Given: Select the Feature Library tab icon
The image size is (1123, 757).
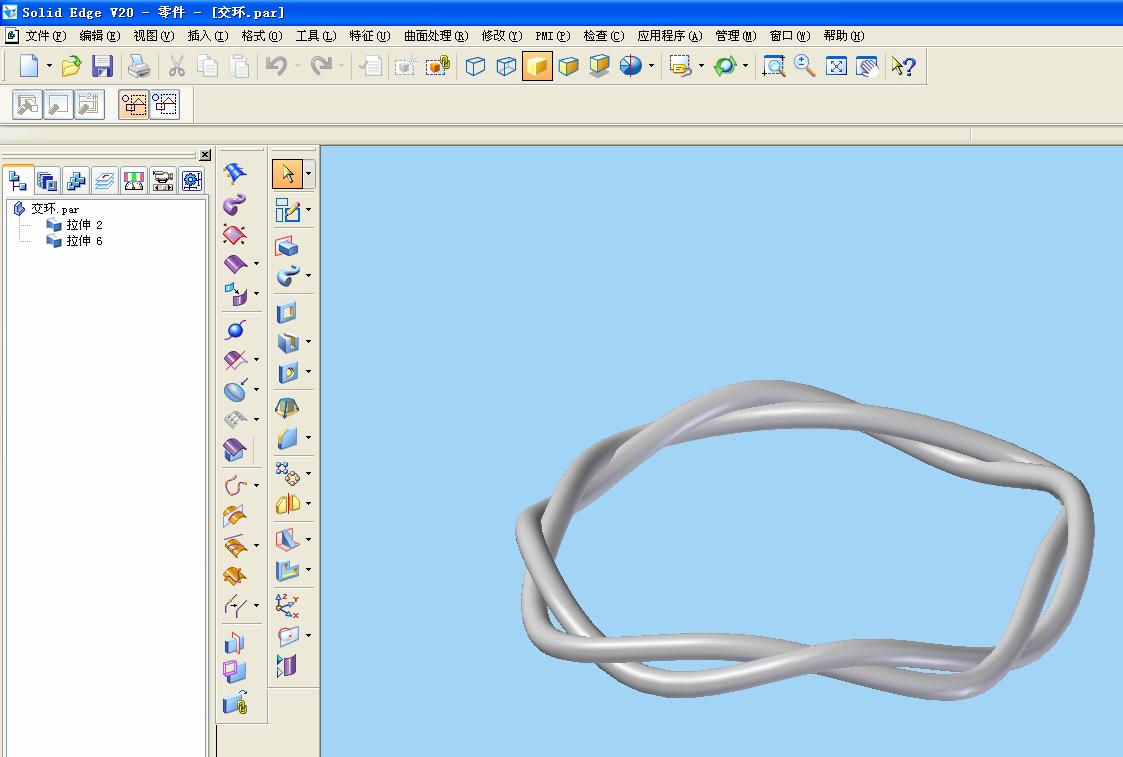Looking at the screenshot, I should pyautogui.click(x=47, y=180).
